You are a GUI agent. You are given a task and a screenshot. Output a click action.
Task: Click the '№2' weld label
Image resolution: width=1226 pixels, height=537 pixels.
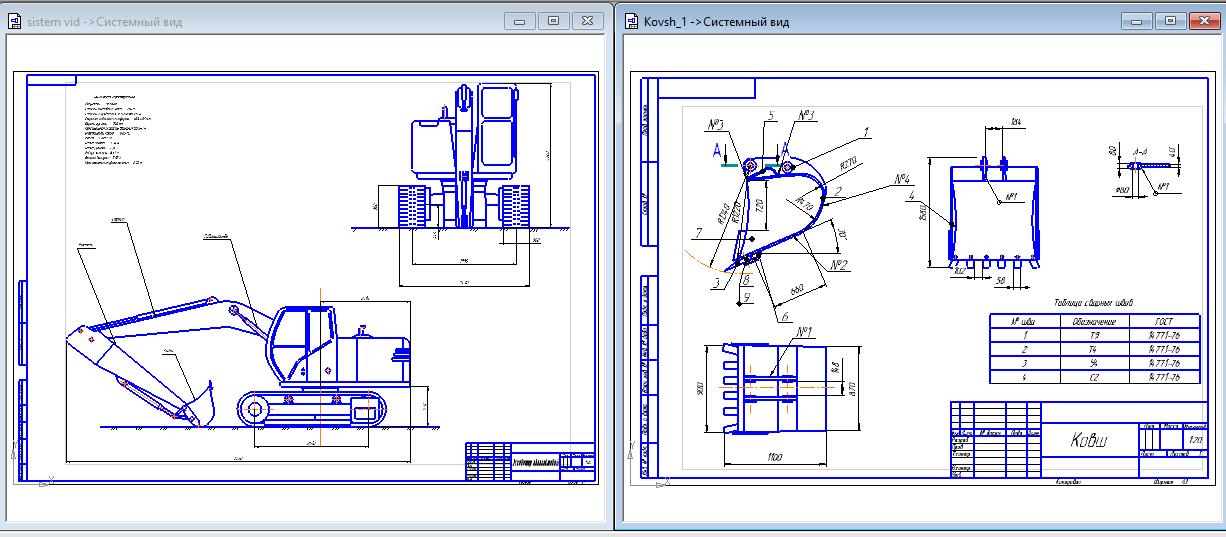pos(839,265)
